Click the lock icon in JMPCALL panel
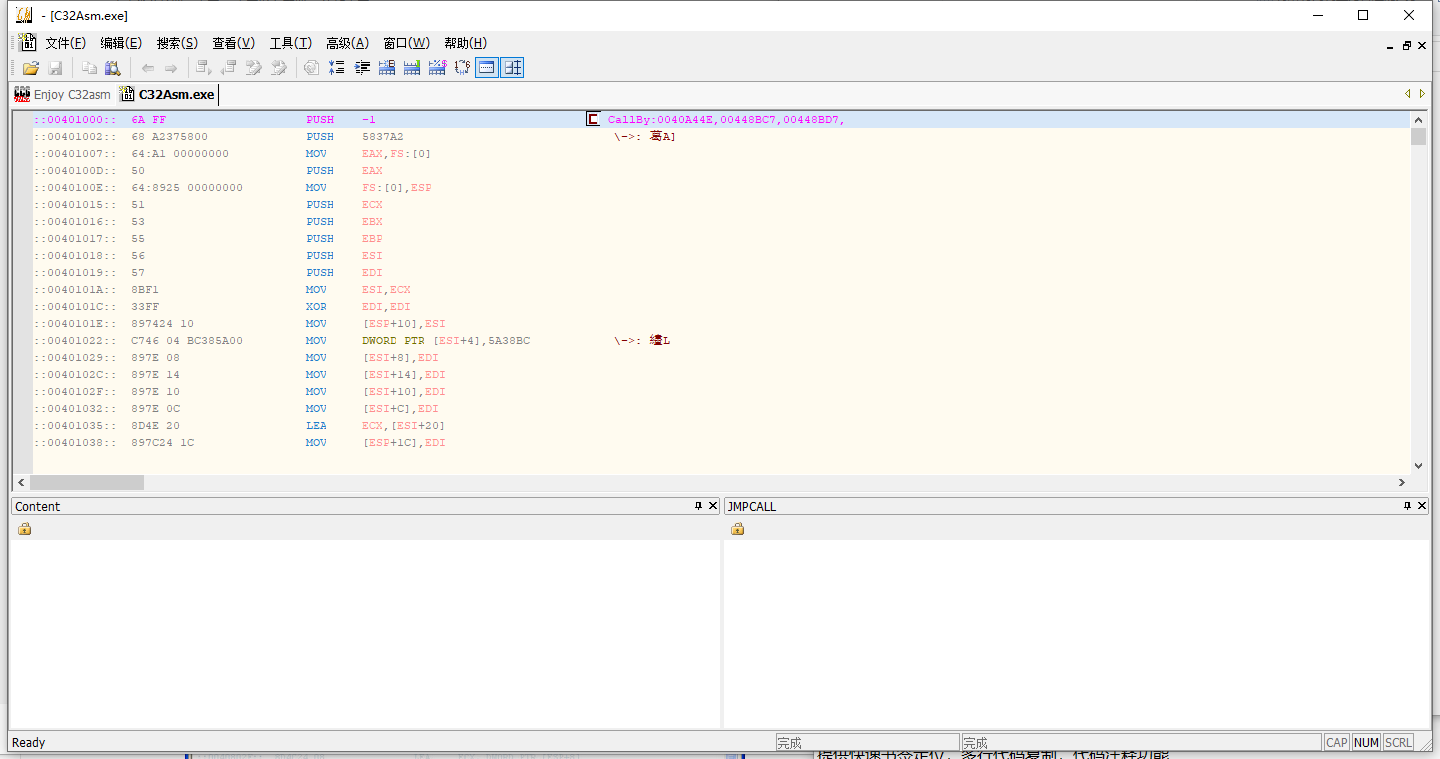The width and height of the screenshot is (1440, 759). pos(738,529)
